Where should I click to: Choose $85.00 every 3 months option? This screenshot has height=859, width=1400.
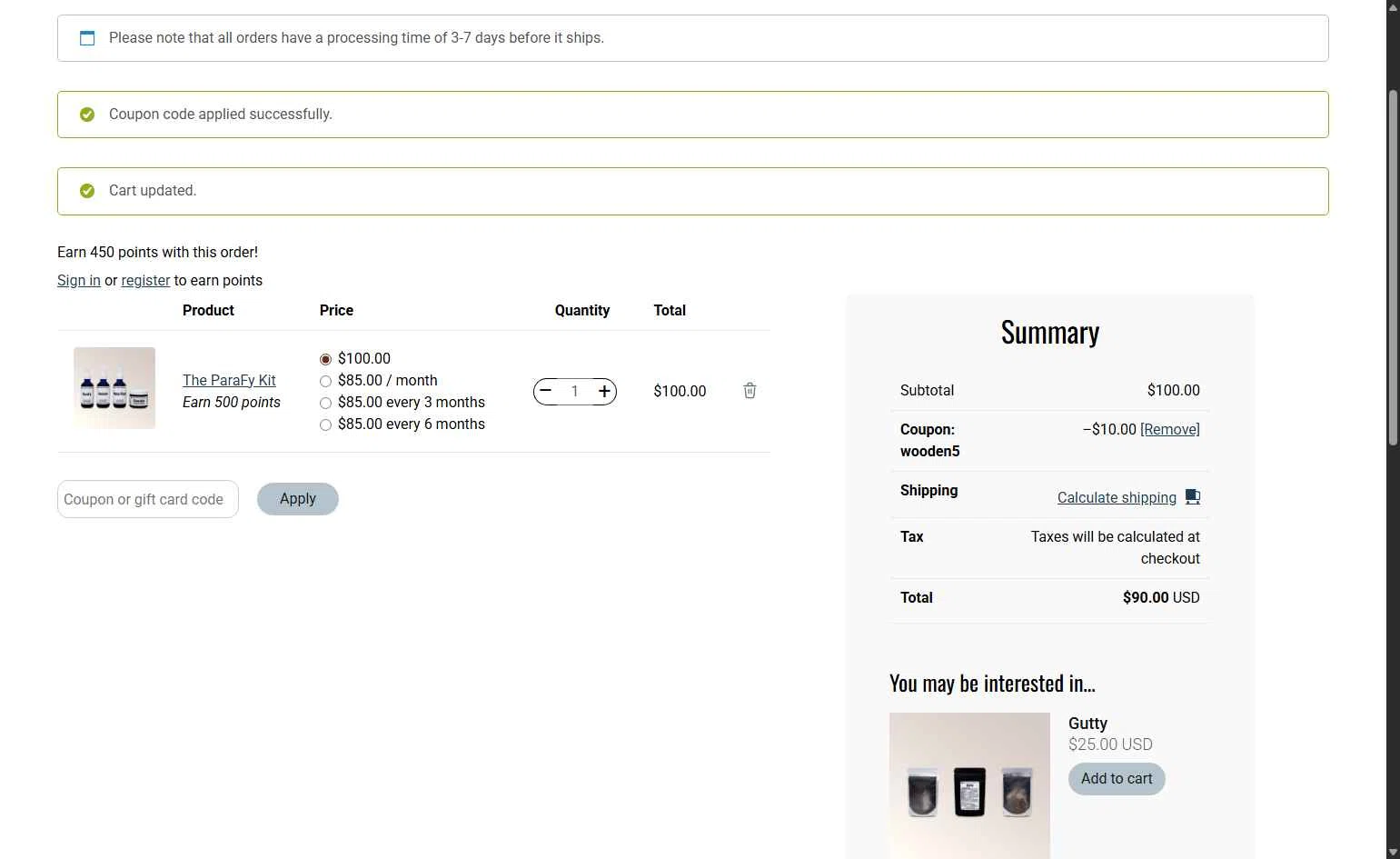(x=325, y=403)
